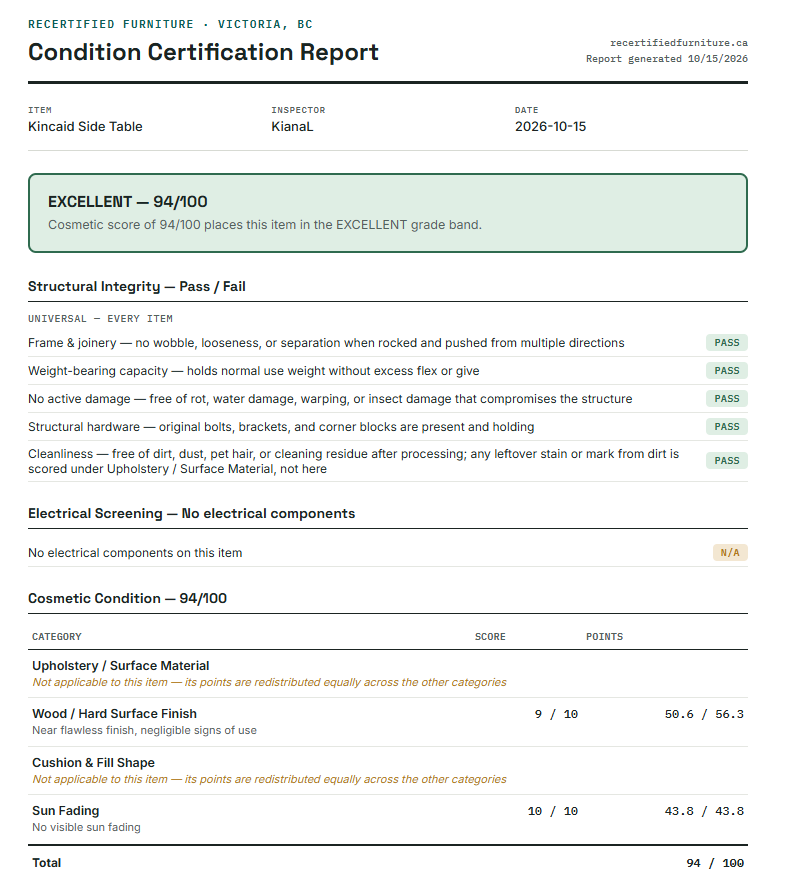Click the 'No active damage' criterion text
Viewport: 788px width, 890px height.
[x=330, y=398]
